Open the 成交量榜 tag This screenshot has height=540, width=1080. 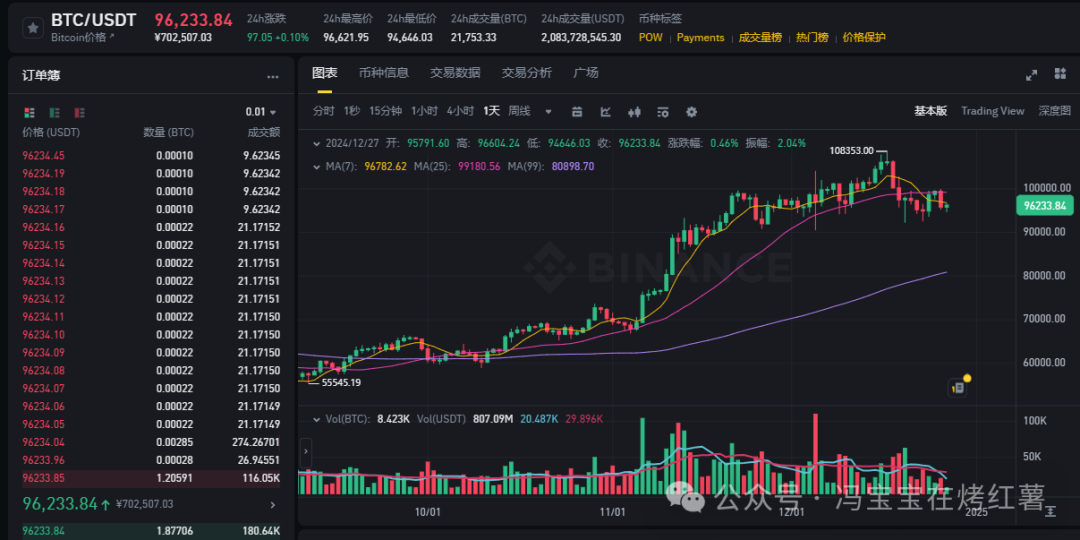coord(760,37)
